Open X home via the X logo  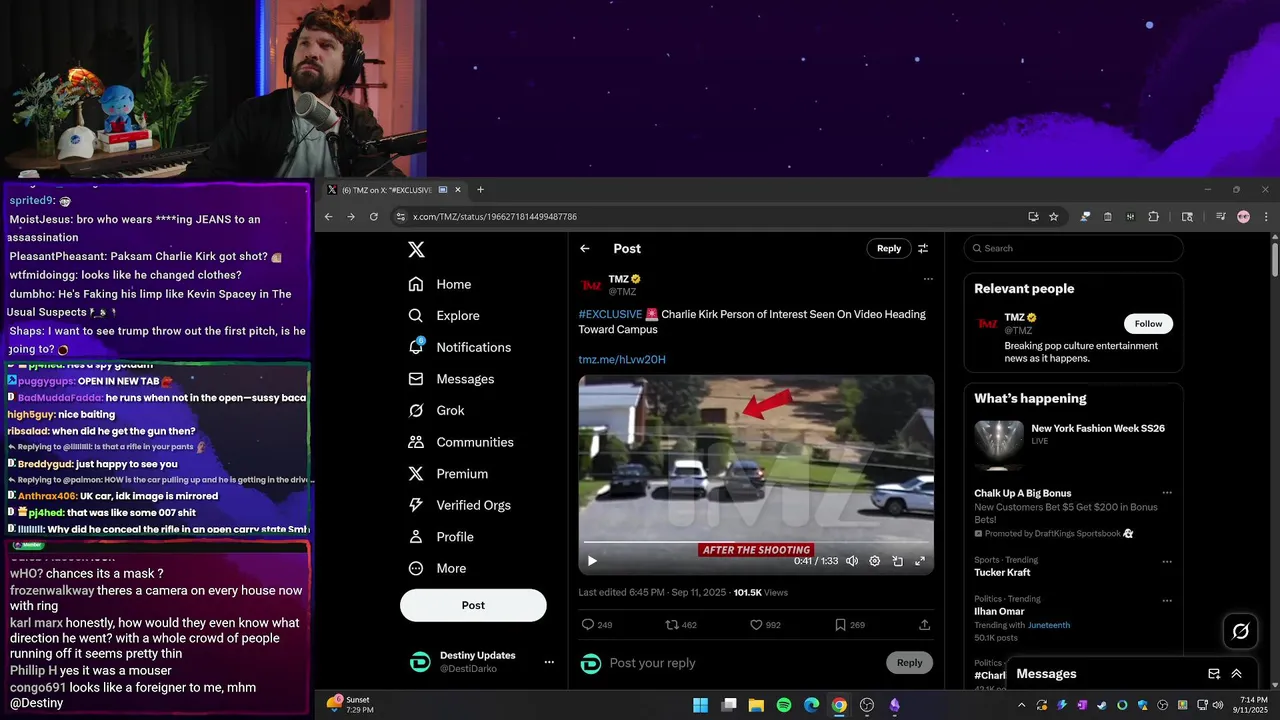pyautogui.click(x=416, y=249)
